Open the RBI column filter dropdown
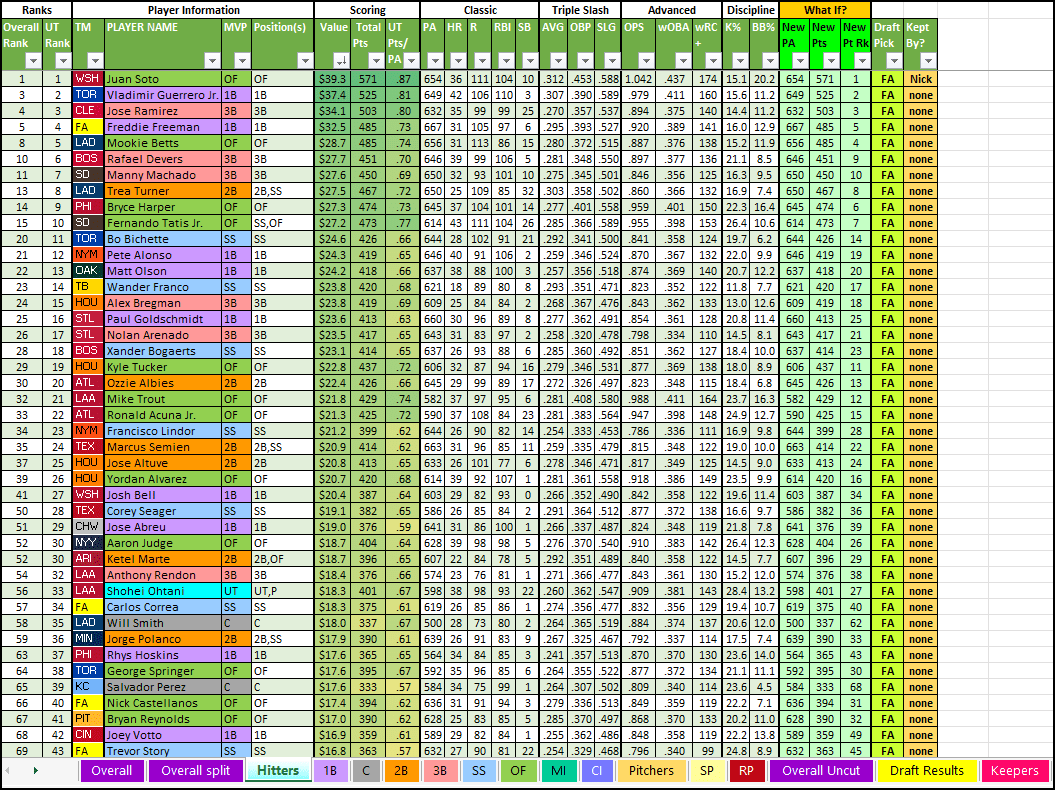Image resolution: width=1055 pixels, height=790 pixels. (x=507, y=61)
